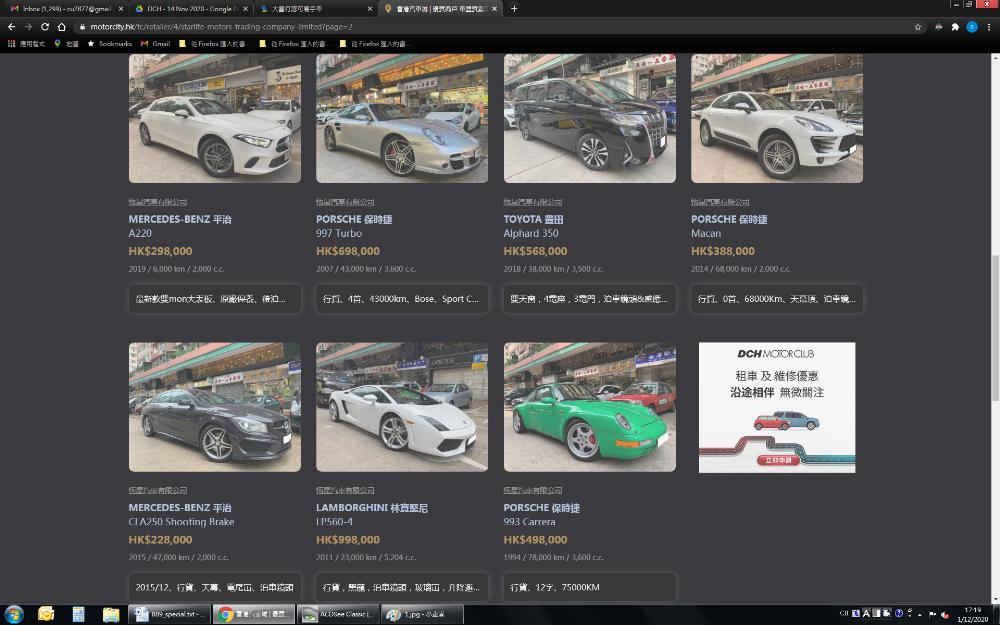Screen dimensions: 1000x625
Task: Click the HK$388,000 price
Action: 723,251
